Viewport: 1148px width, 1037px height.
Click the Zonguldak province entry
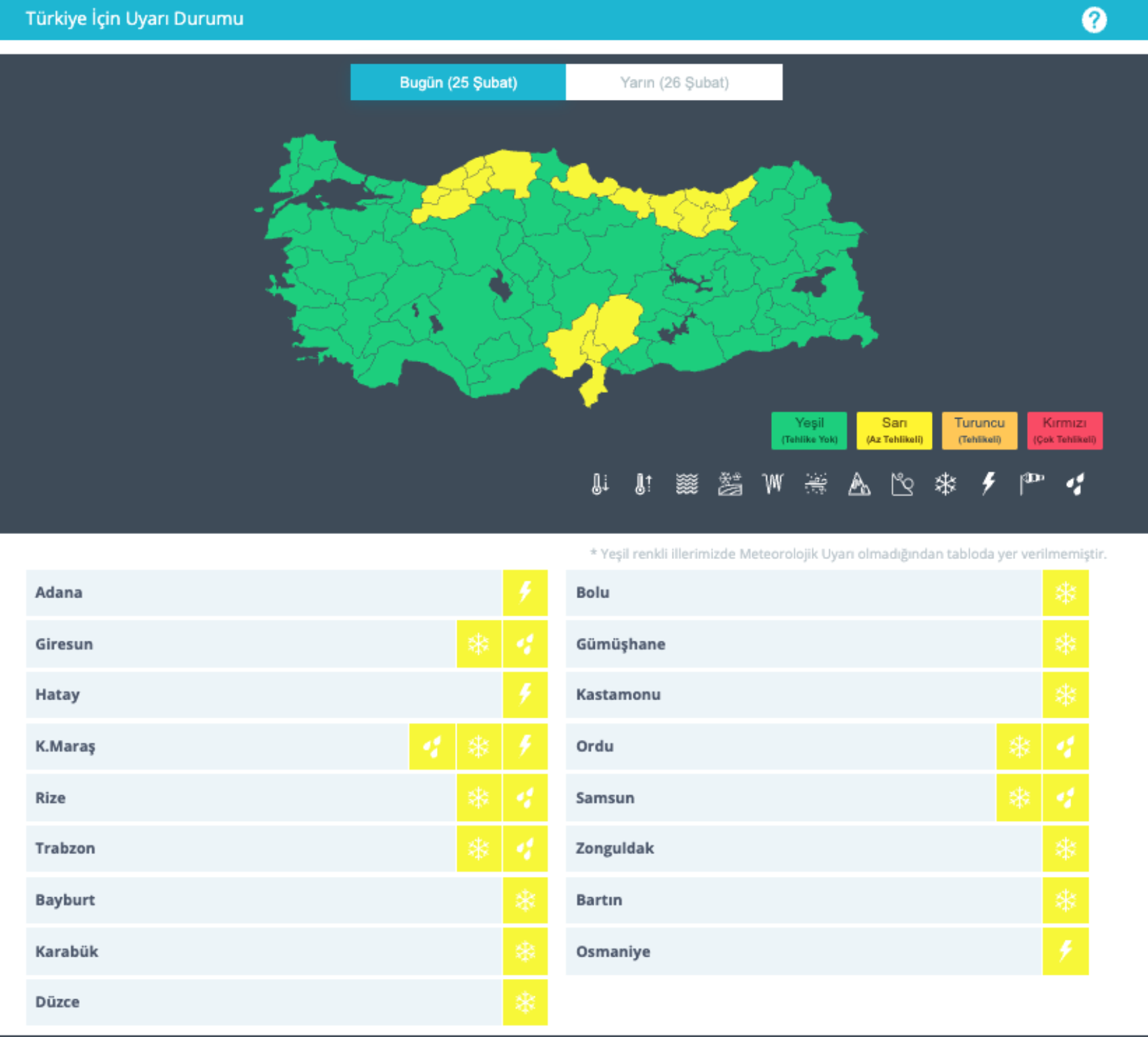click(615, 849)
